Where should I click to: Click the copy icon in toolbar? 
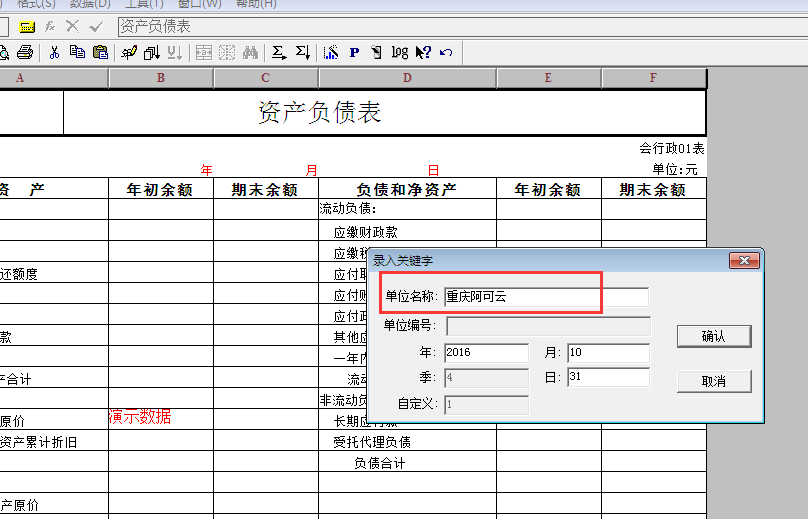coord(76,52)
